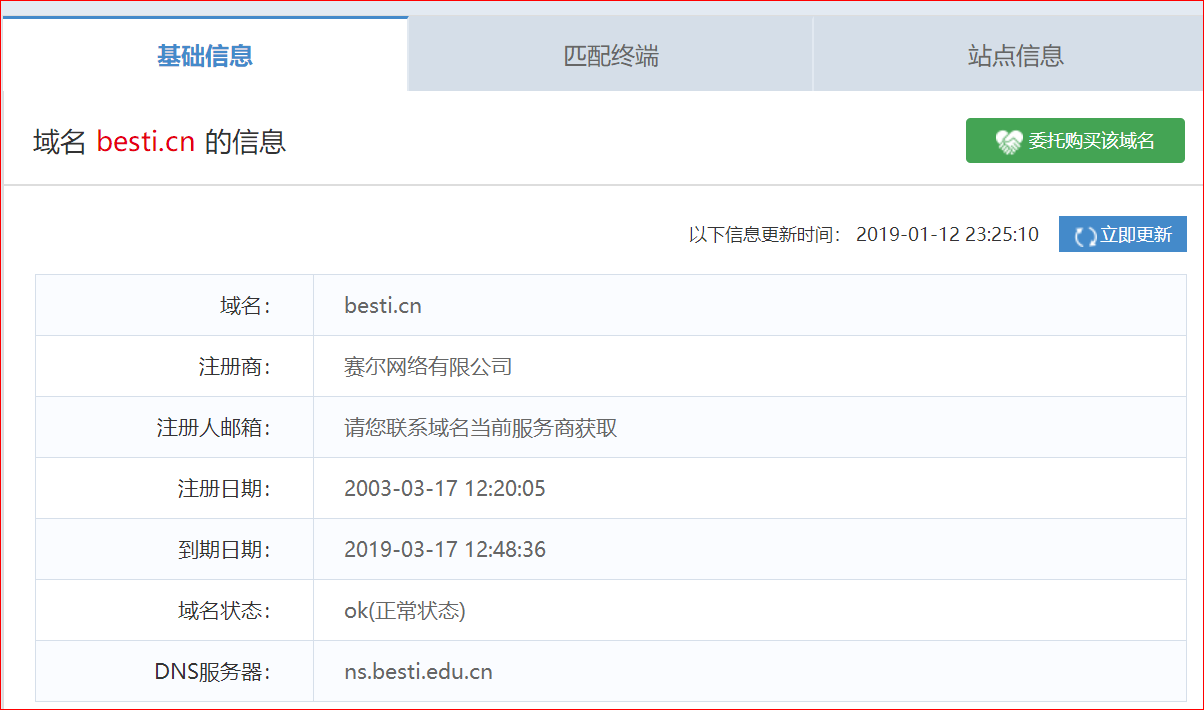Click the 注册商 label

pos(235,367)
